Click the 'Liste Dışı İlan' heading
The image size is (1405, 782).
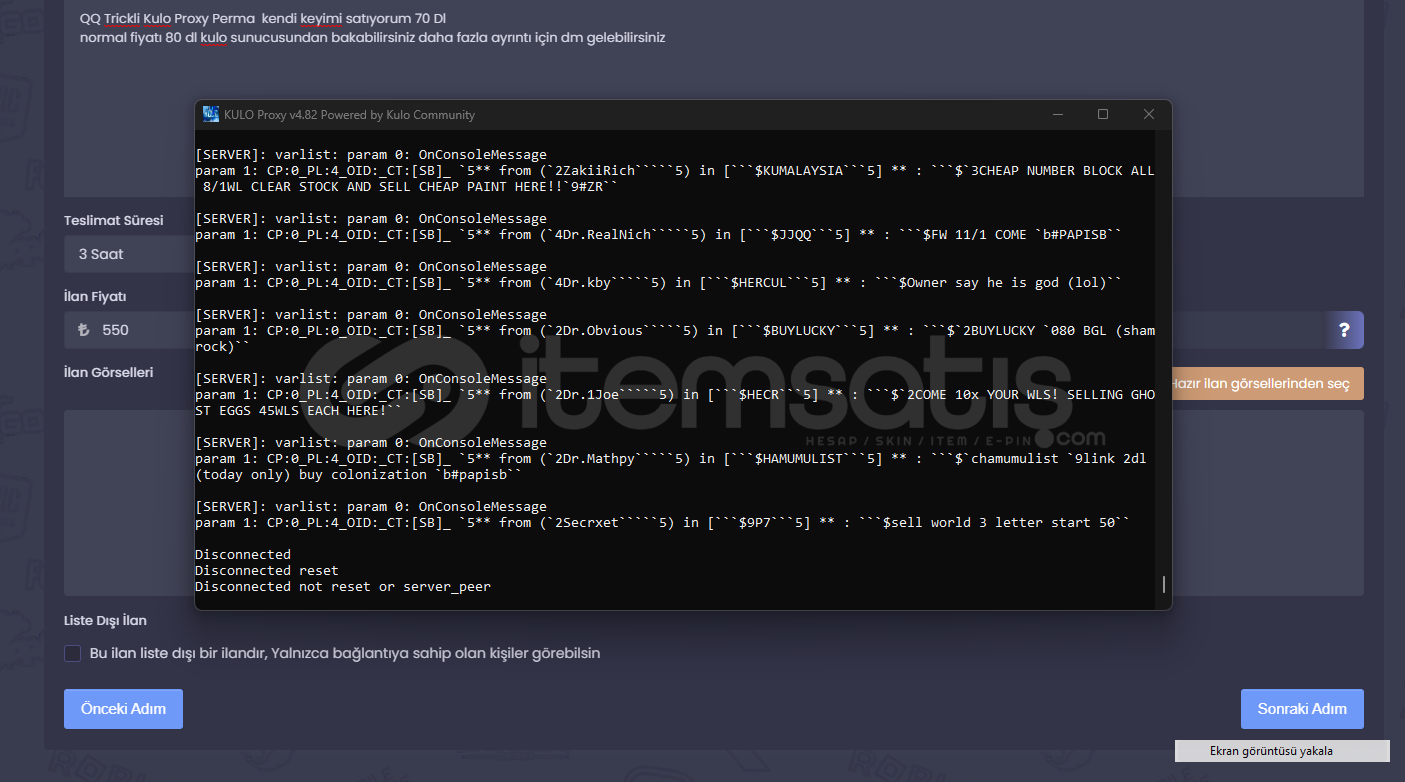pyautogui.click(x=105, y=621)
